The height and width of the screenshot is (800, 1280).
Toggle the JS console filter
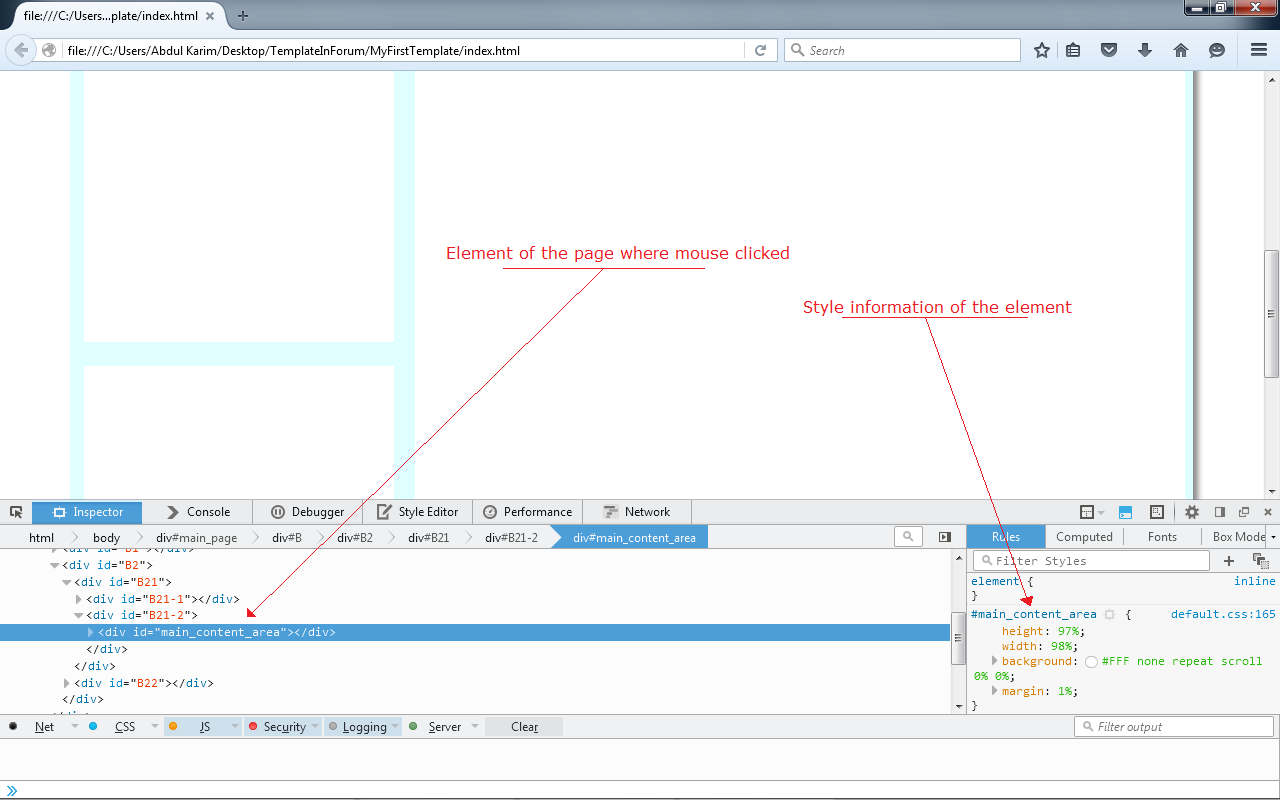203,727
